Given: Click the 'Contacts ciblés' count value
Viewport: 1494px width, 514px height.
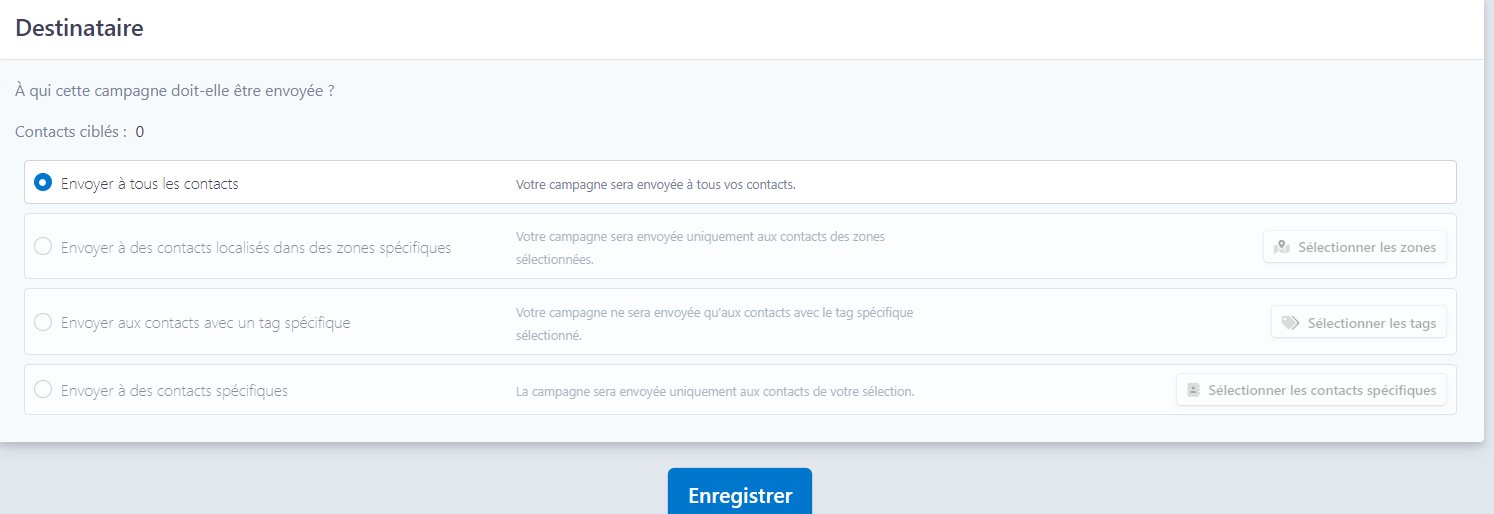Looking at the screenshot, I should [x=140, y=132].
